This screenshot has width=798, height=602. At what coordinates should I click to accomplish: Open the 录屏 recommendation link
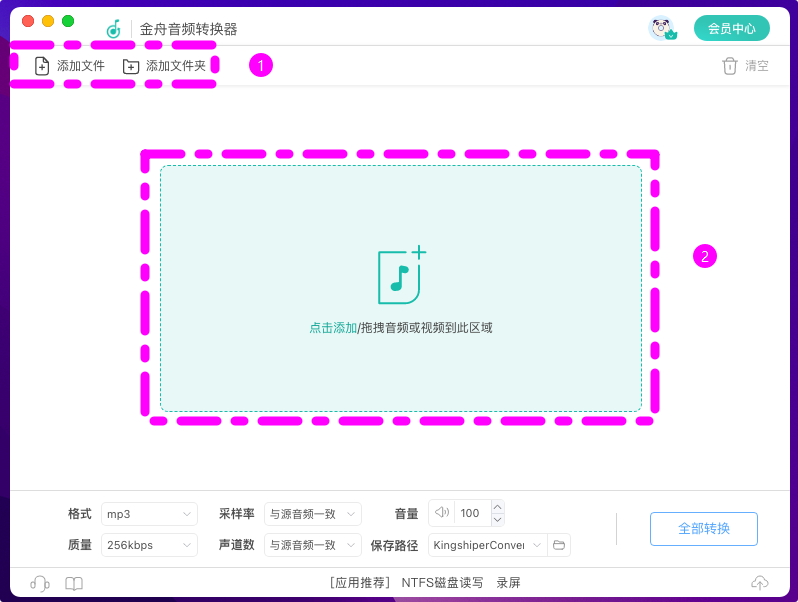[x=508, y=583]
